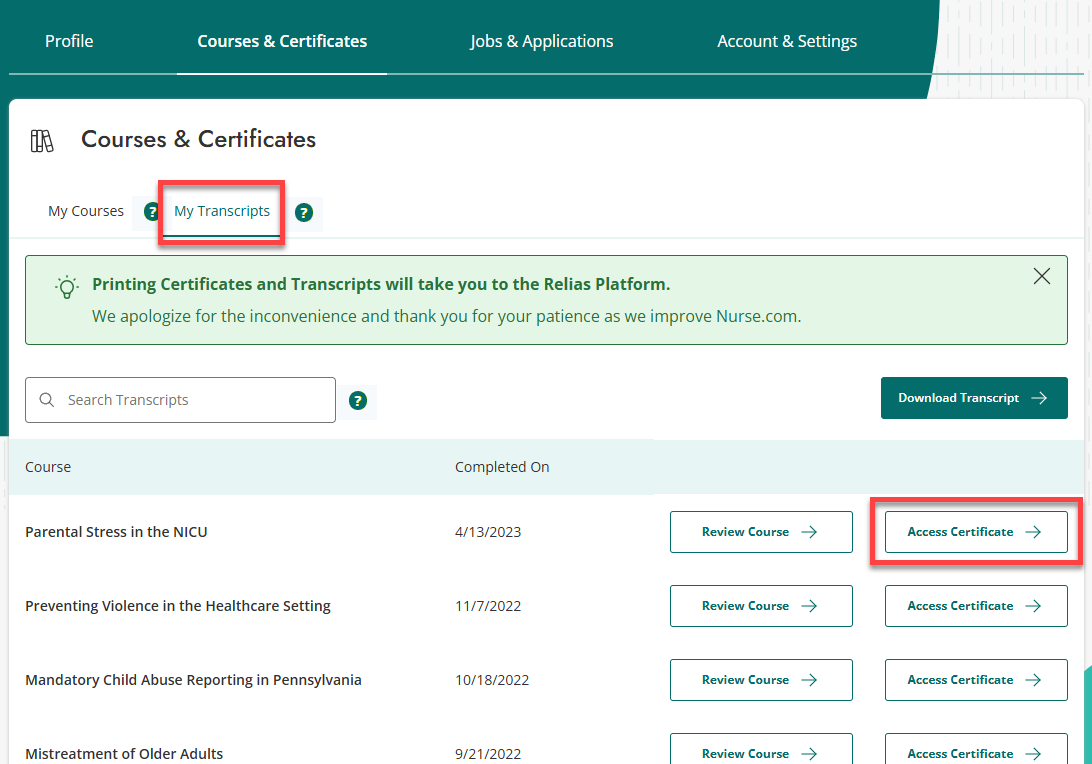Focus the Search Transcripts input field
The height and width of the screenshot is (764, 1092).
[180, 400]
